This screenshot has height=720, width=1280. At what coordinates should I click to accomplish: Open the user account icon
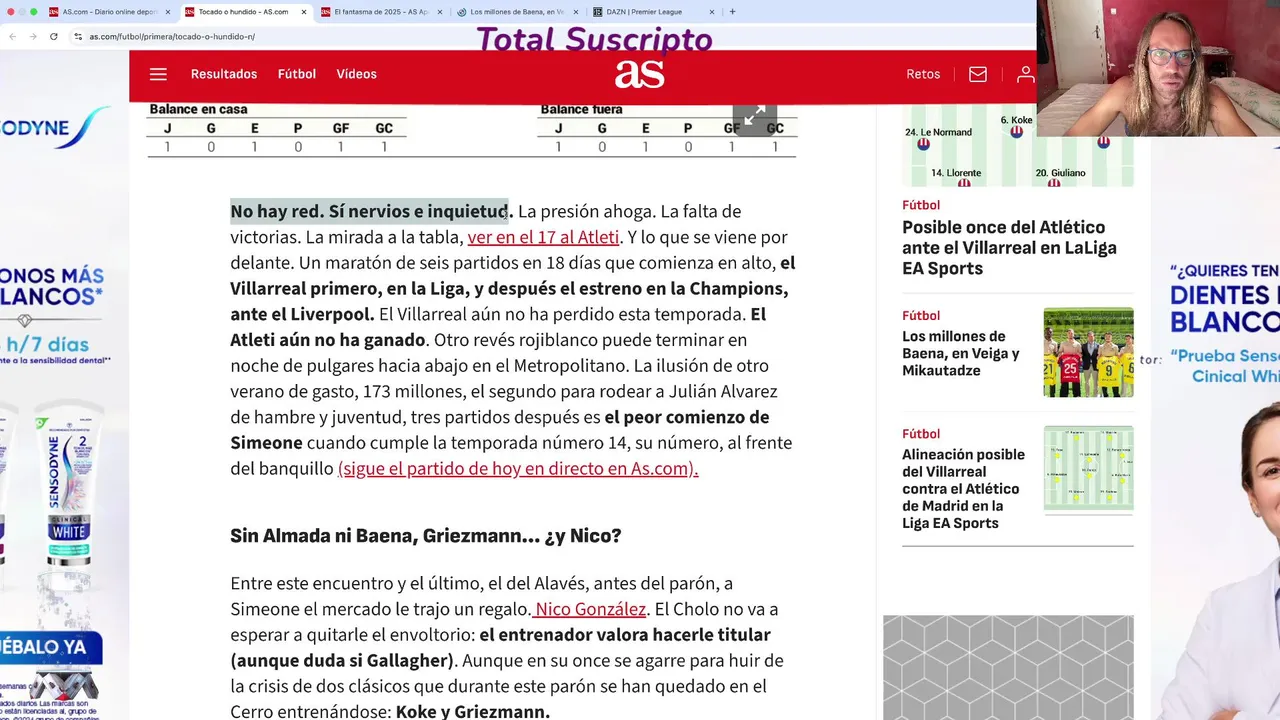pyautogui.click(x=1025, y=74)
